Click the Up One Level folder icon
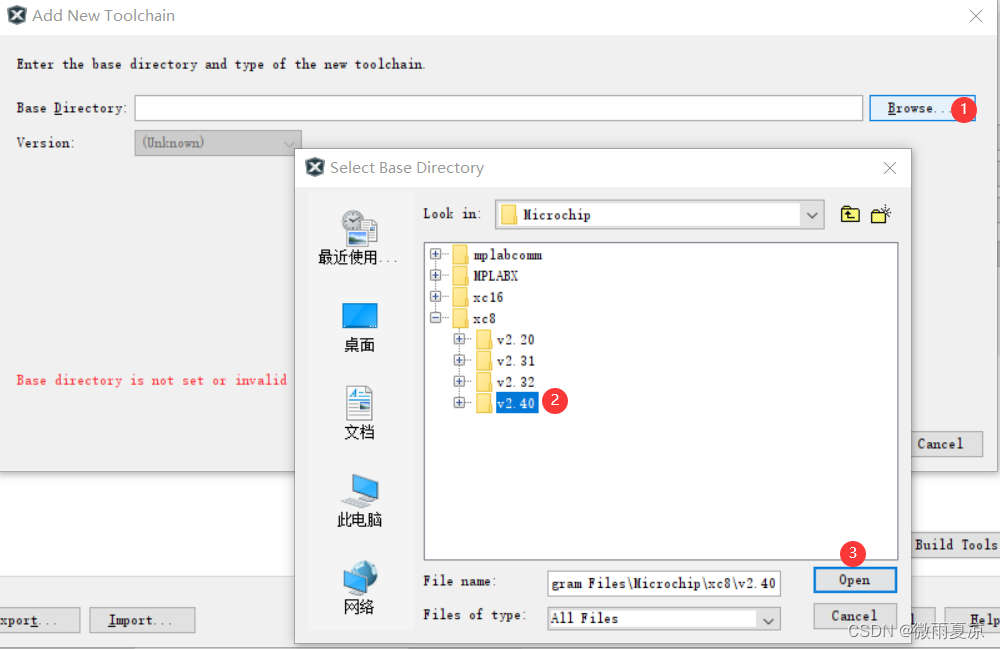 click(x=849, y=214)
